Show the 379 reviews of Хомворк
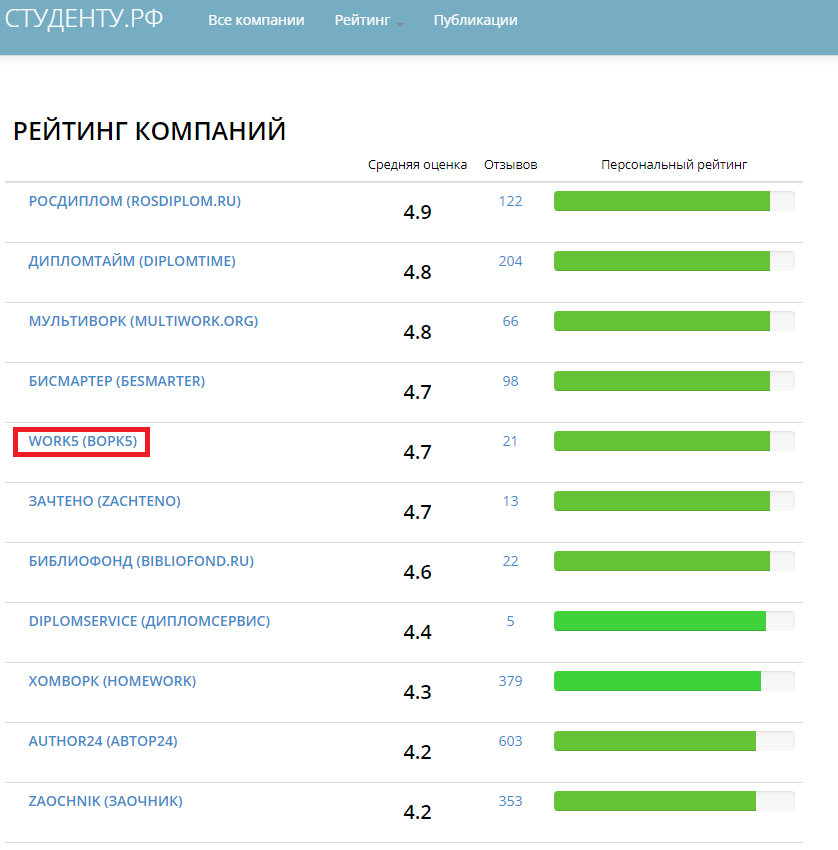Screen dimensions: 838x850 (x=510, y=681)
